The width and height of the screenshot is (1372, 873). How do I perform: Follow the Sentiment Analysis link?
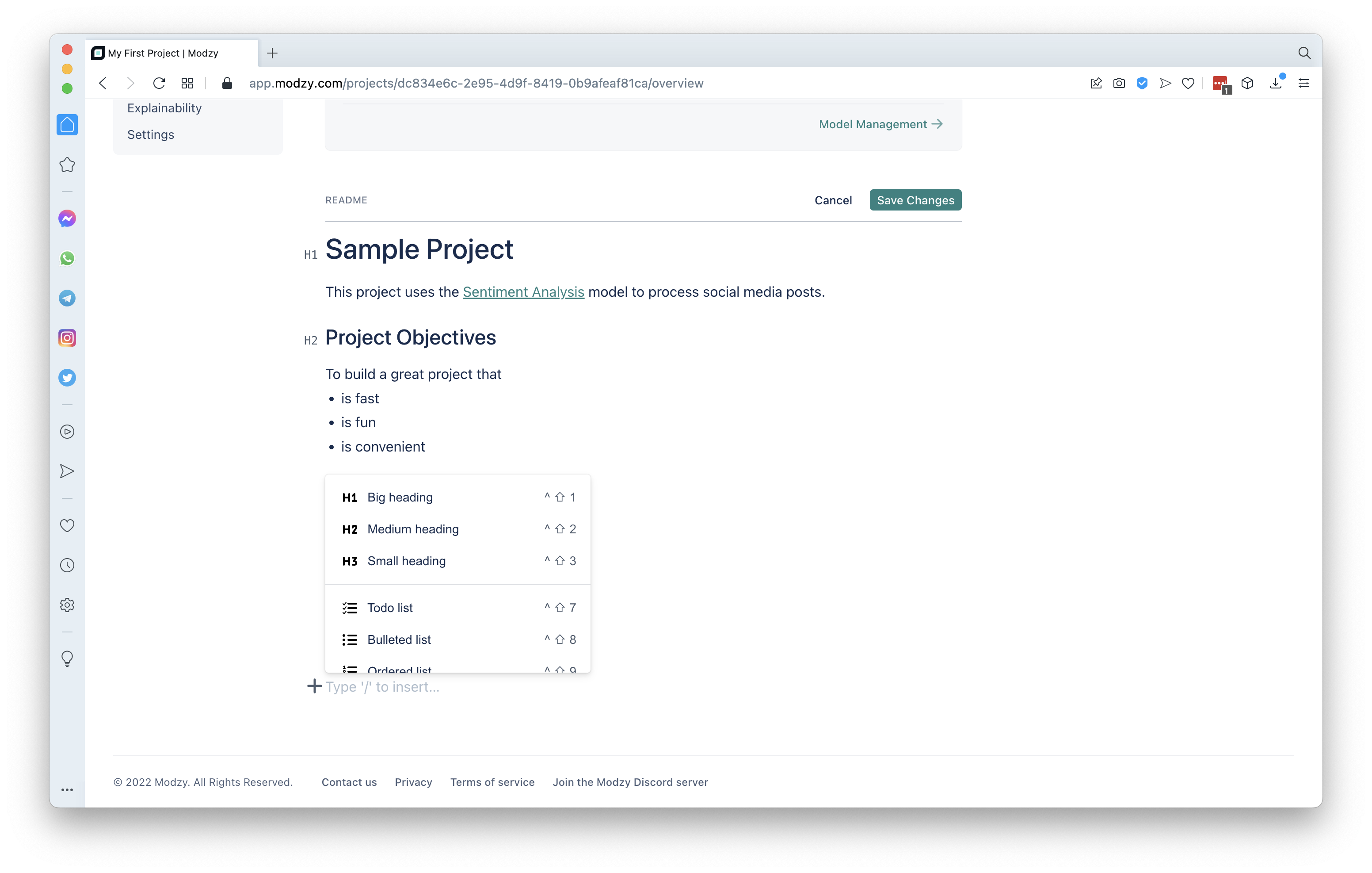523,292
